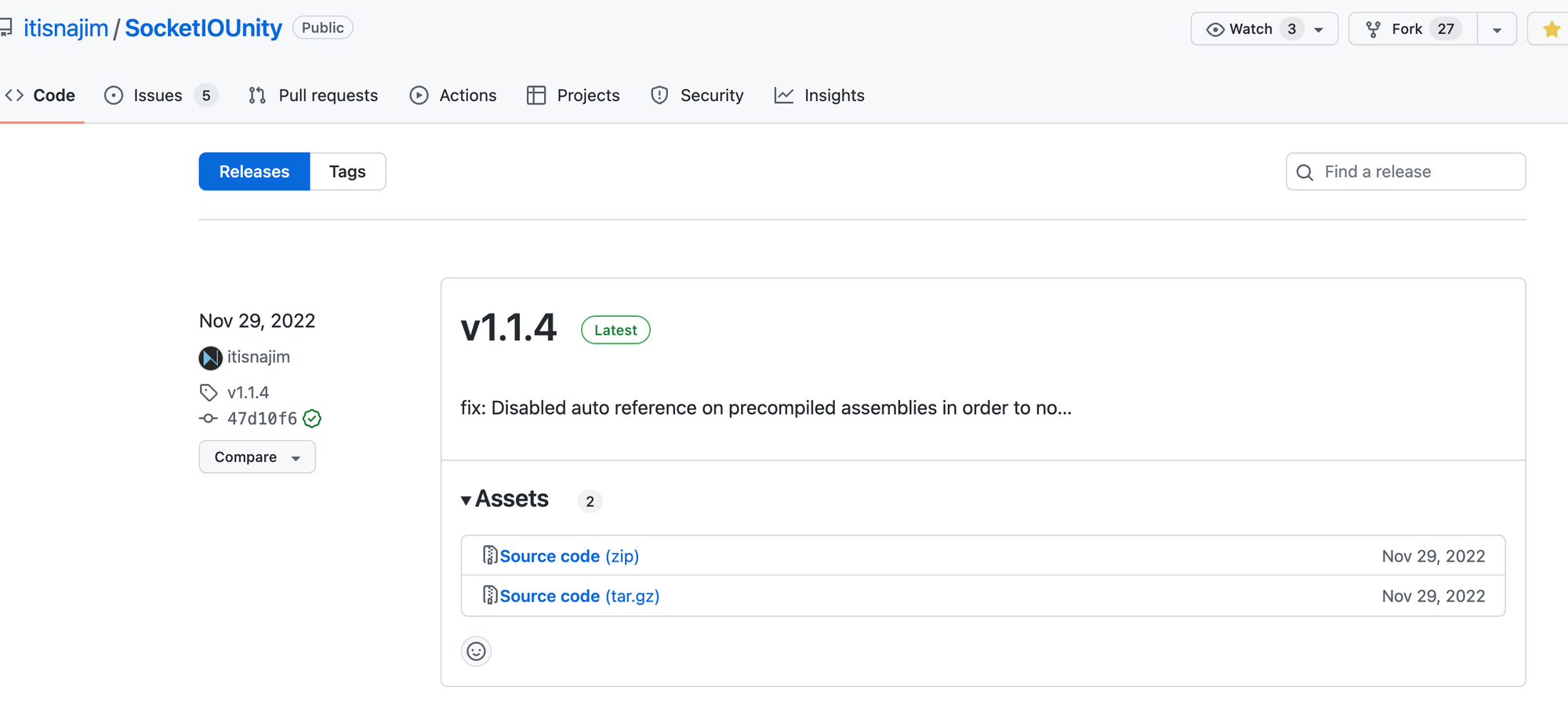Viewport: 1568px width, 712px height.
Task: Click the yellow star icon
Action: (x=1551, y=30)
